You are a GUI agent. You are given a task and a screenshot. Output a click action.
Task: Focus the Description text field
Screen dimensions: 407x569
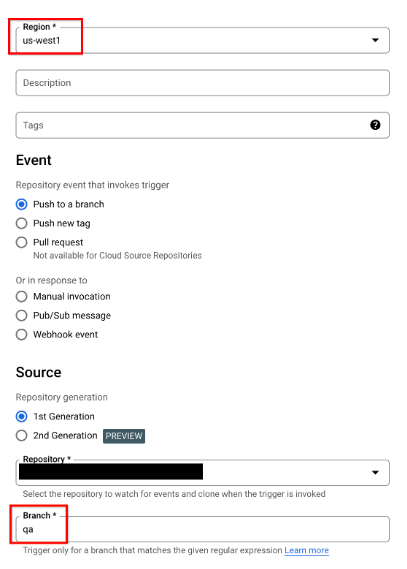(202, 83)
